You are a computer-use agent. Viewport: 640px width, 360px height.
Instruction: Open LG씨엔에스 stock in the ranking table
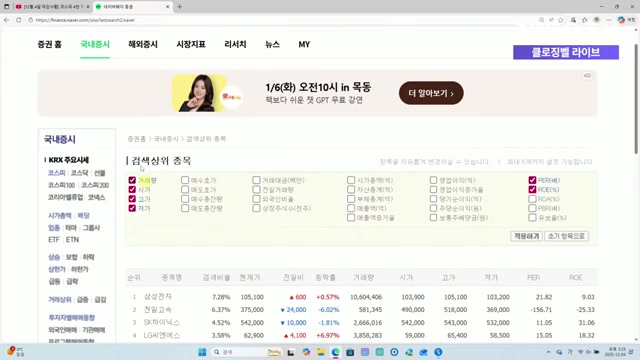point(162,336)
